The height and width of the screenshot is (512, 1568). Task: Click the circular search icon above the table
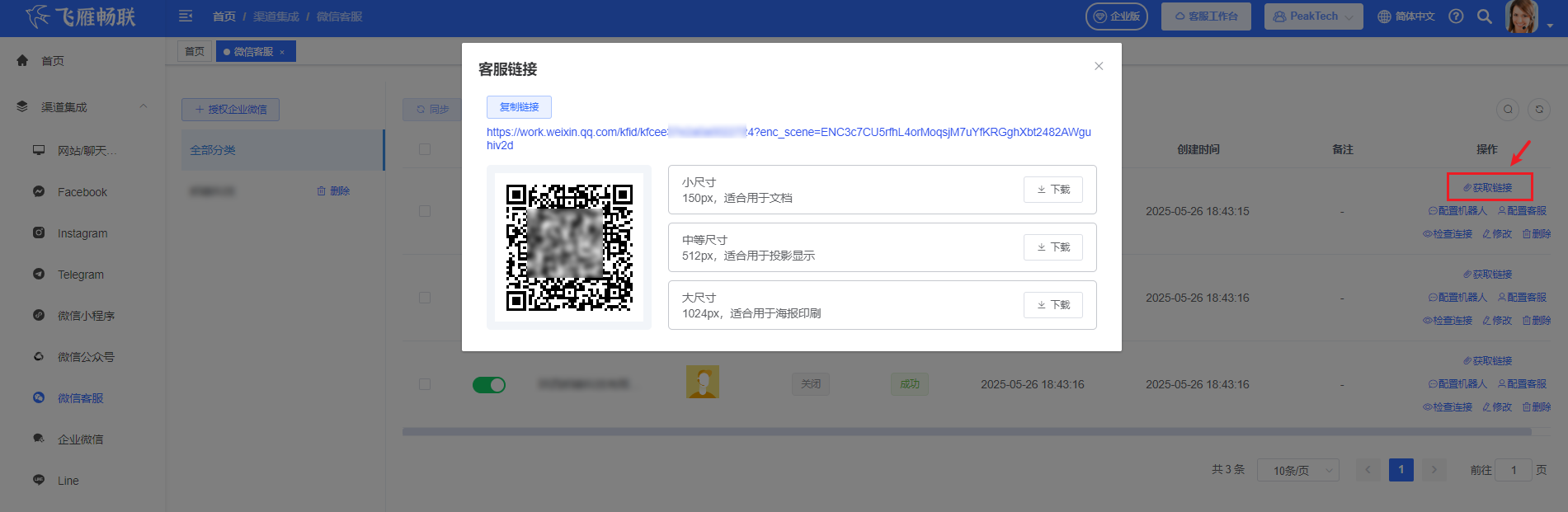pyautogui.click(x=1508, y=109)
